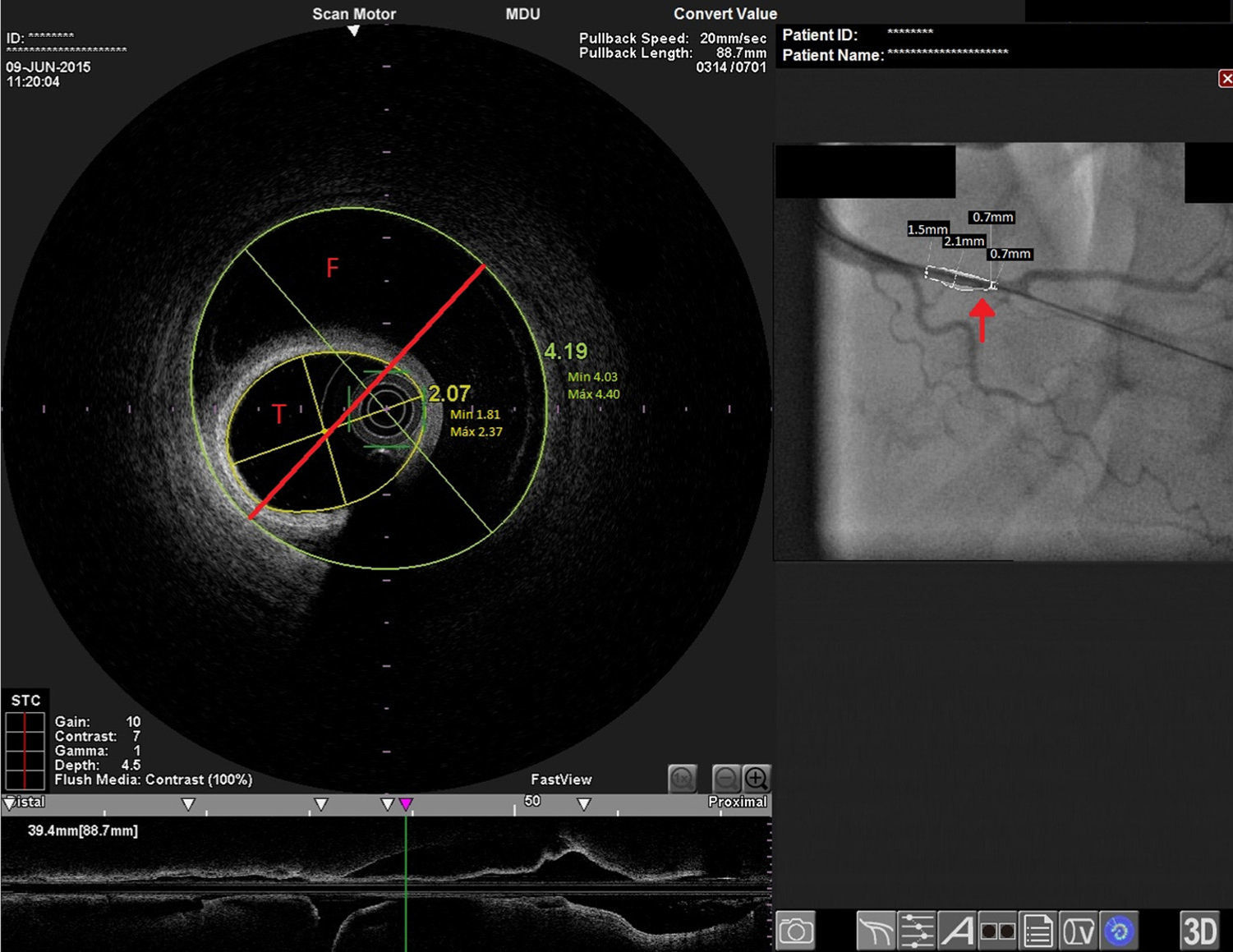Open the Scan Motor menu

pos(354,14)
